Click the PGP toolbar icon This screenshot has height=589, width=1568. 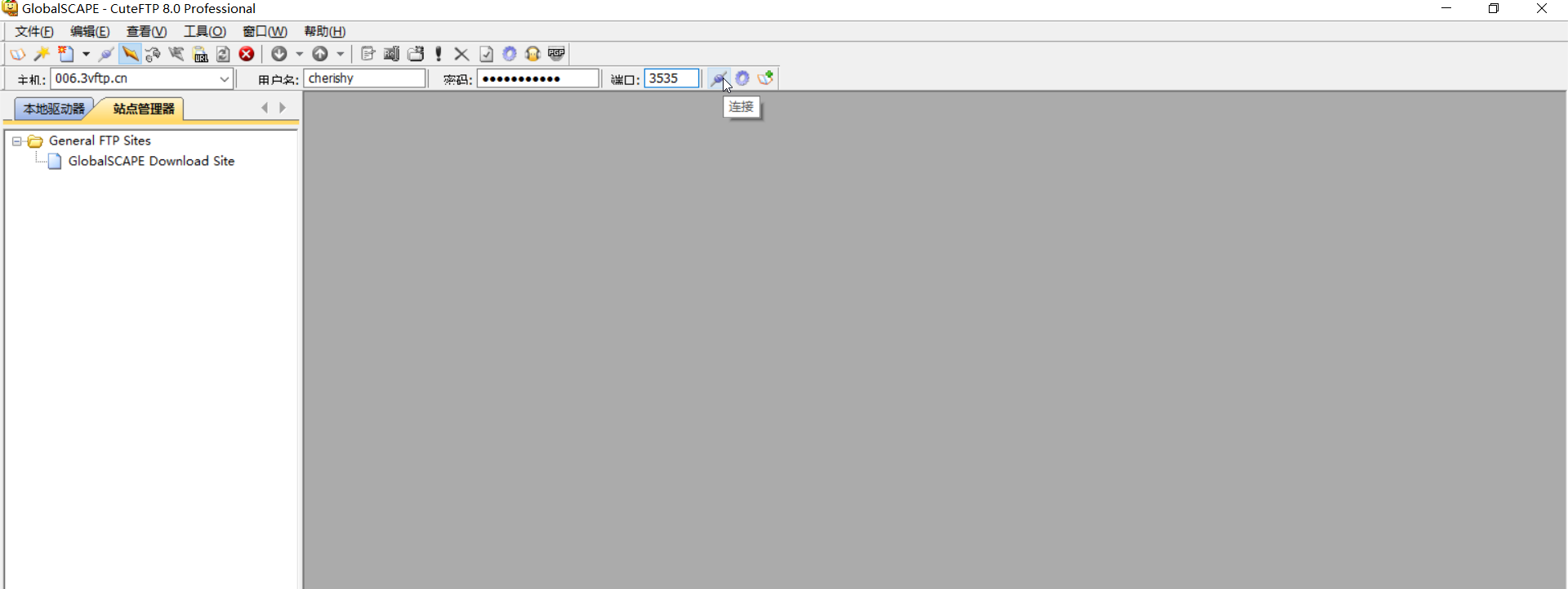click(x=556, y=54)
